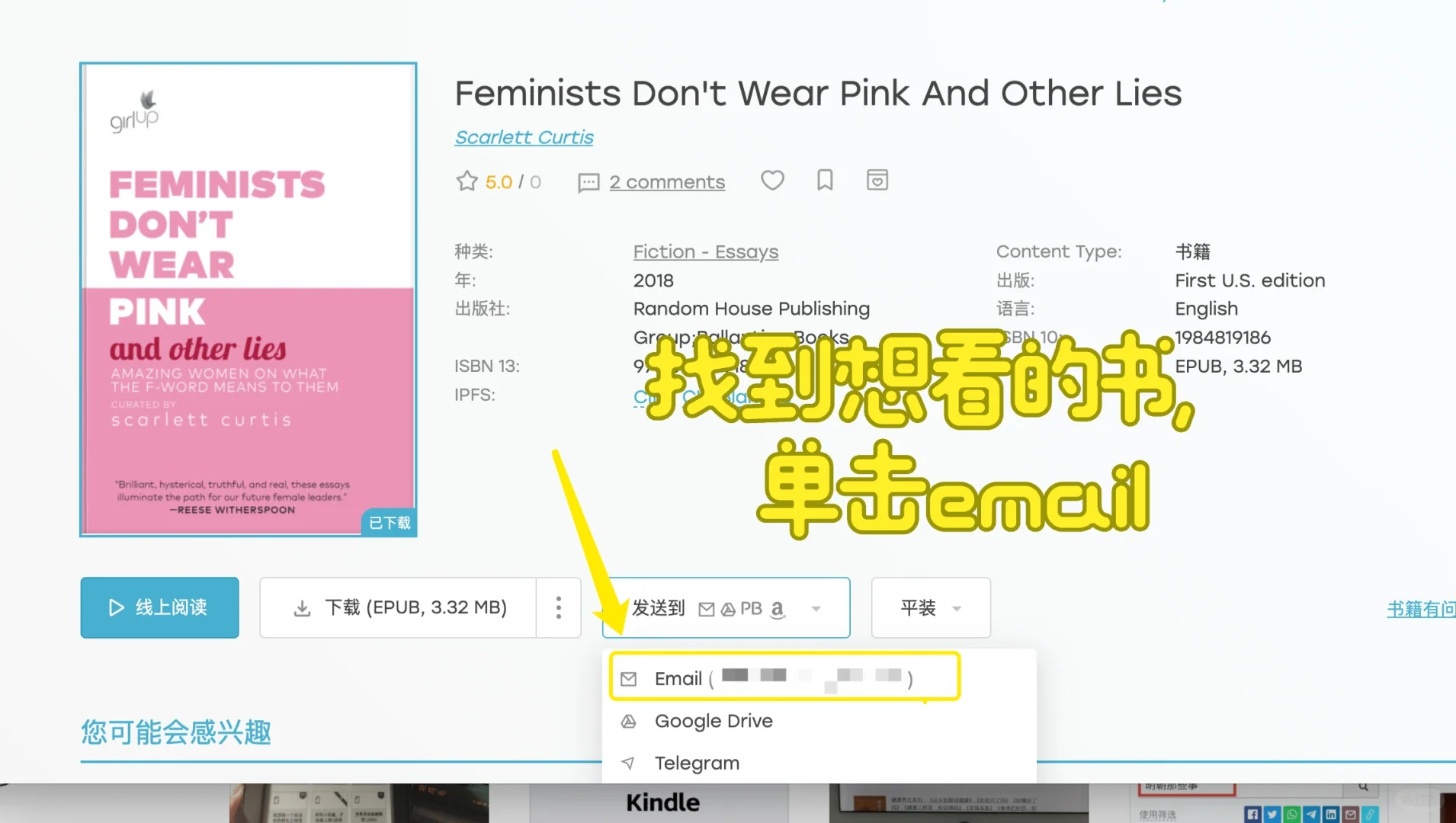The height and width of the screenshot is (823, 1456).
Task: Click the Kindle recommended thumbnail
Action: tap(659, 802)
